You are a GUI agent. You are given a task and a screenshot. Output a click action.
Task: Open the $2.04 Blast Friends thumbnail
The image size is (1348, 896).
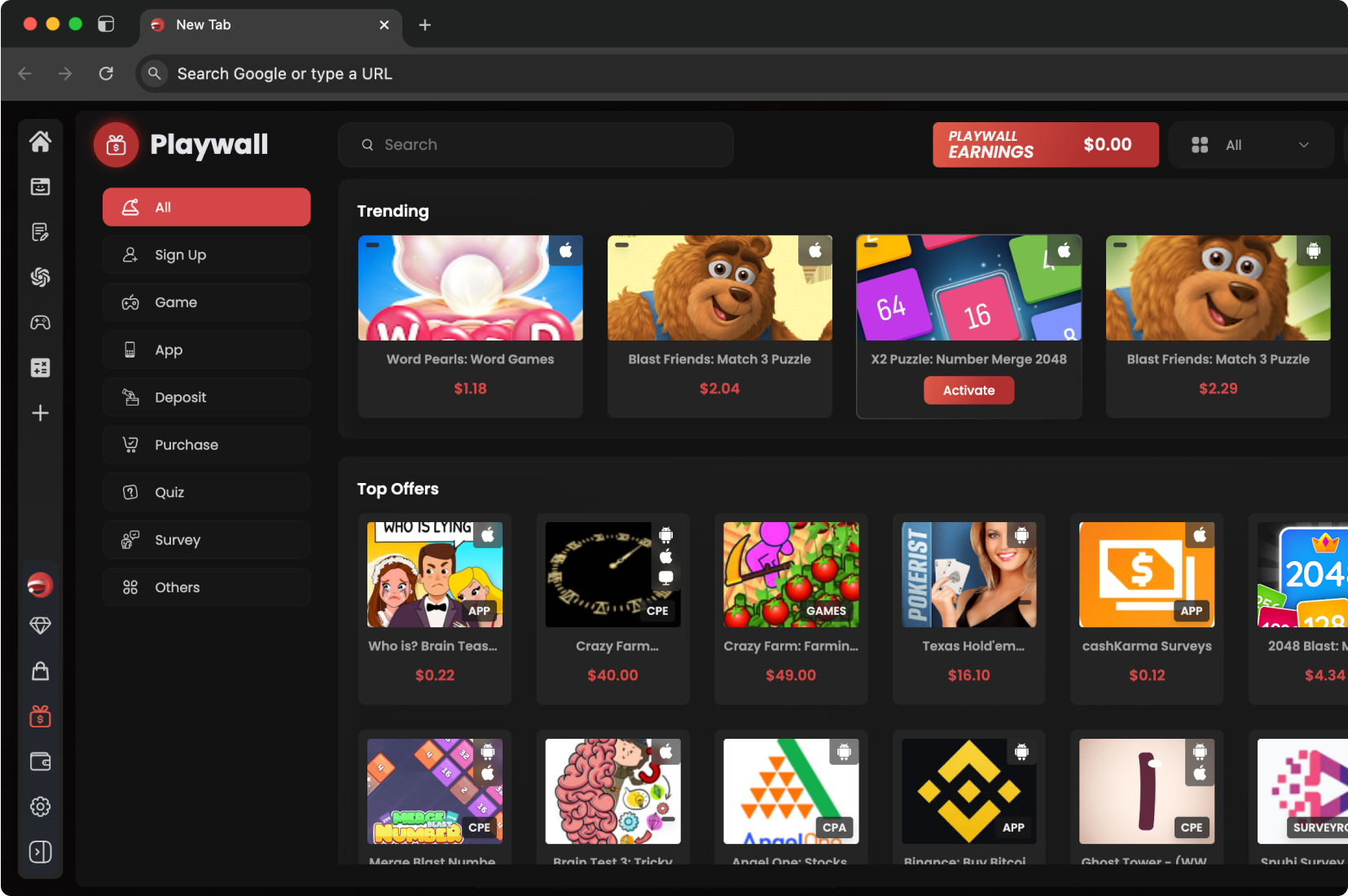point(719,288)
